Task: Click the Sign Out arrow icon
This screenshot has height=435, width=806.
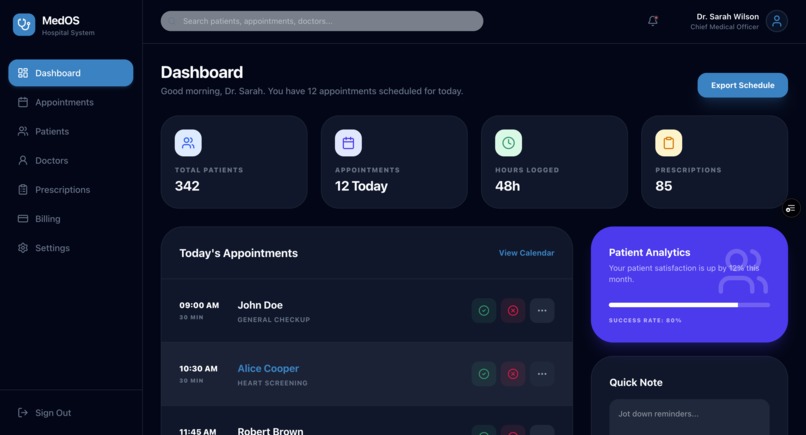Action: coord(23,412)
